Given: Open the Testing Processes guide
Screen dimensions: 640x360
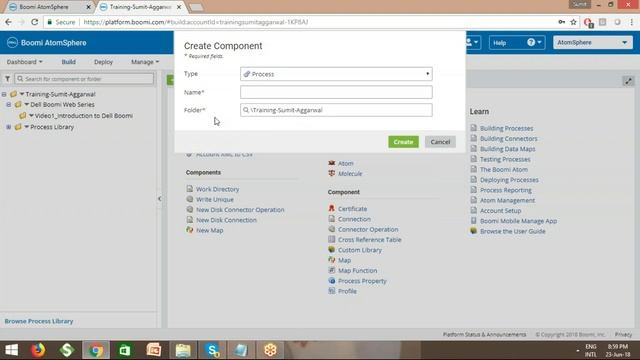Looking at the screenshot, I should pyautogui.click(x=505, y=159).
